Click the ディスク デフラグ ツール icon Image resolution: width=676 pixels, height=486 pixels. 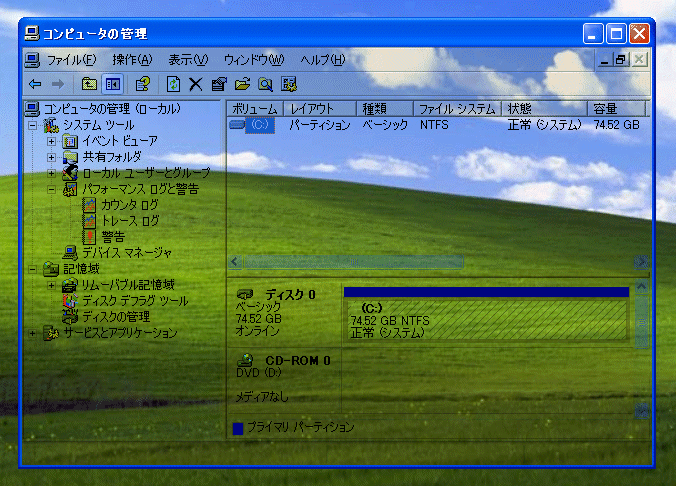coord(70,301)
